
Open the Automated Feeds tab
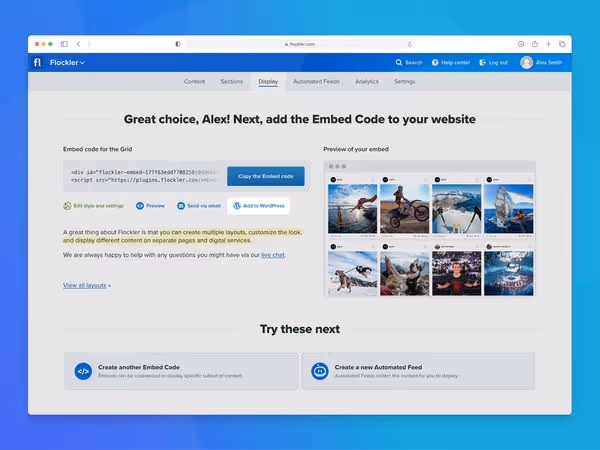[x=316, y=82]
